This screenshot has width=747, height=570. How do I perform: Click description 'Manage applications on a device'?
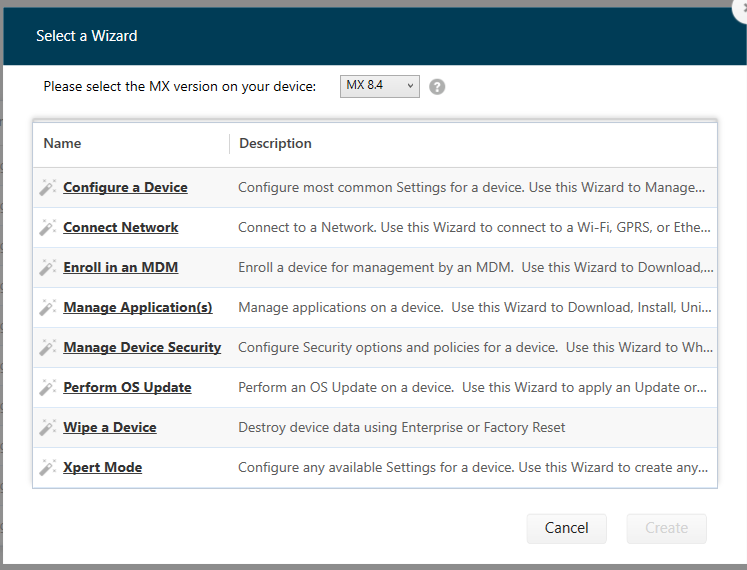pyautogui.click(x=474, y=307)
